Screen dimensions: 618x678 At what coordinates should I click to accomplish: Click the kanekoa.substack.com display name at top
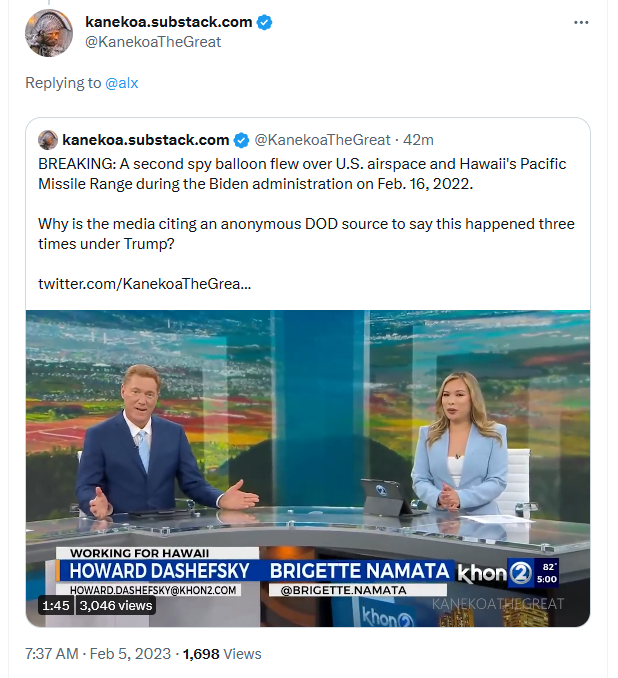[169, 22]
